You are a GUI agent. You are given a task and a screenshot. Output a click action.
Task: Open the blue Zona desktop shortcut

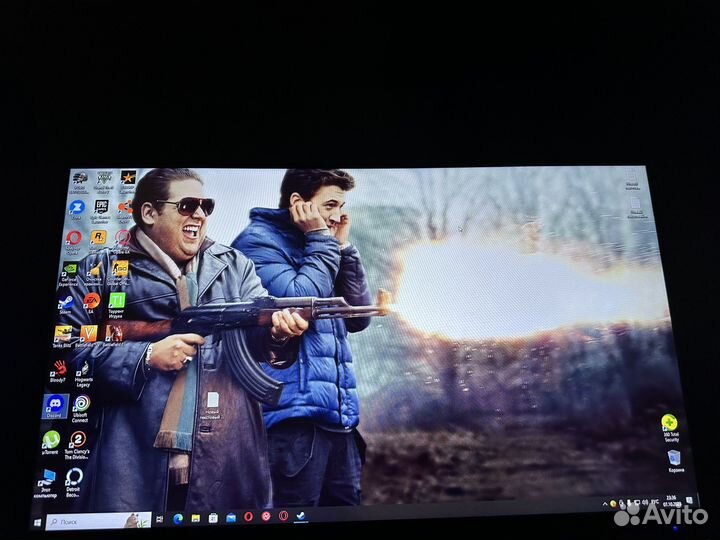pyautogui.click(x=76, y=210)
